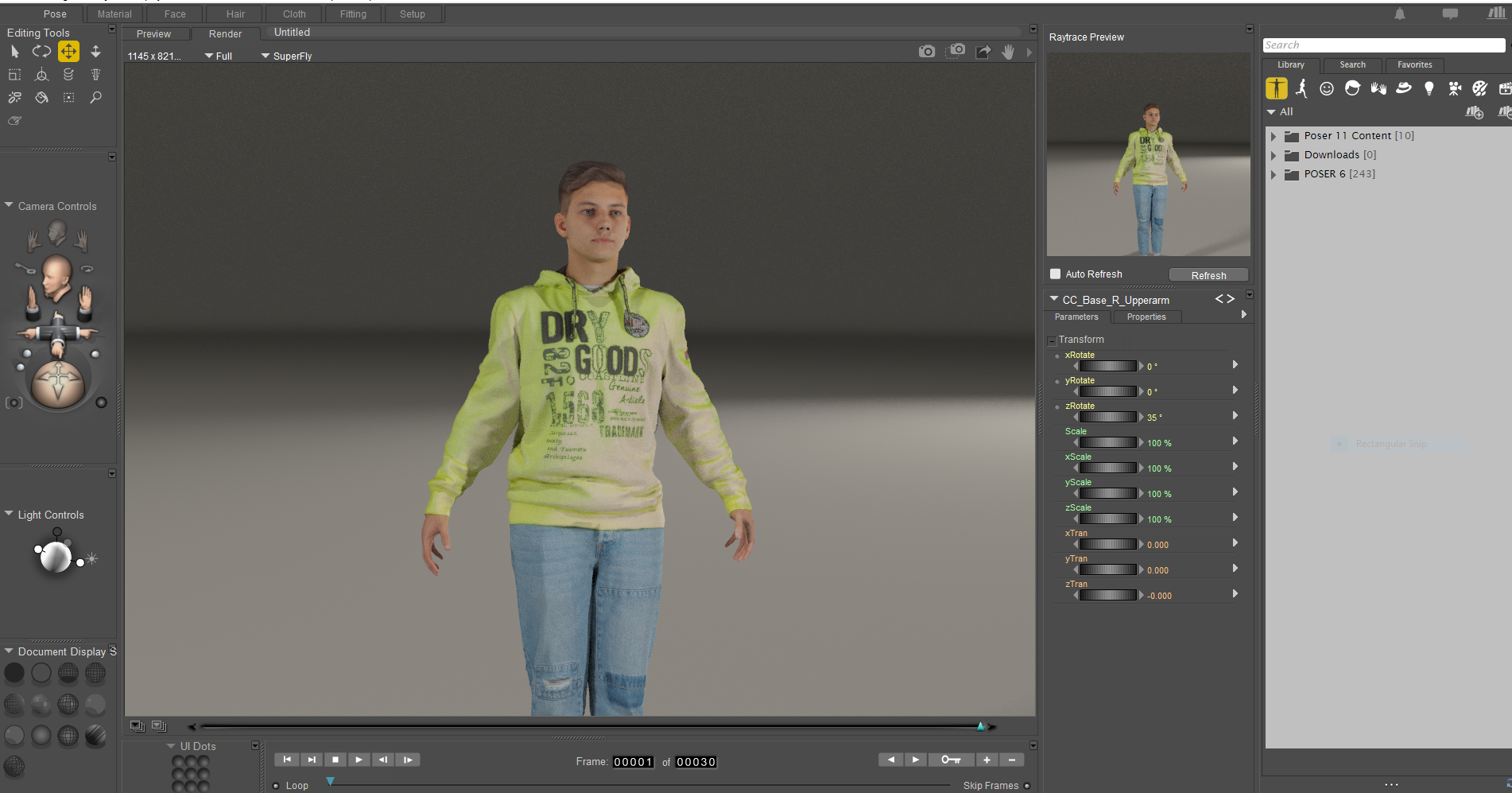Click the camera snapshot render icon
1512x793 pixels.
point(927,52)
